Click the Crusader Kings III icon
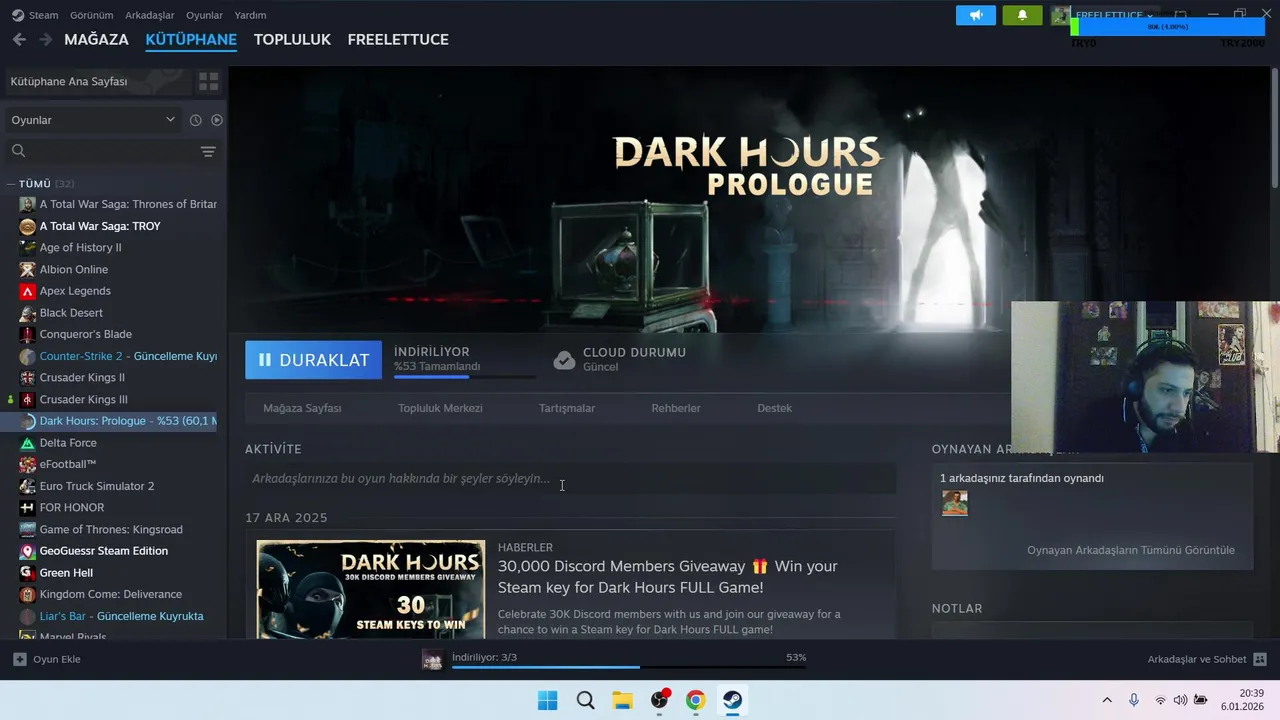 pyautogui.click(x=28, y=400)
